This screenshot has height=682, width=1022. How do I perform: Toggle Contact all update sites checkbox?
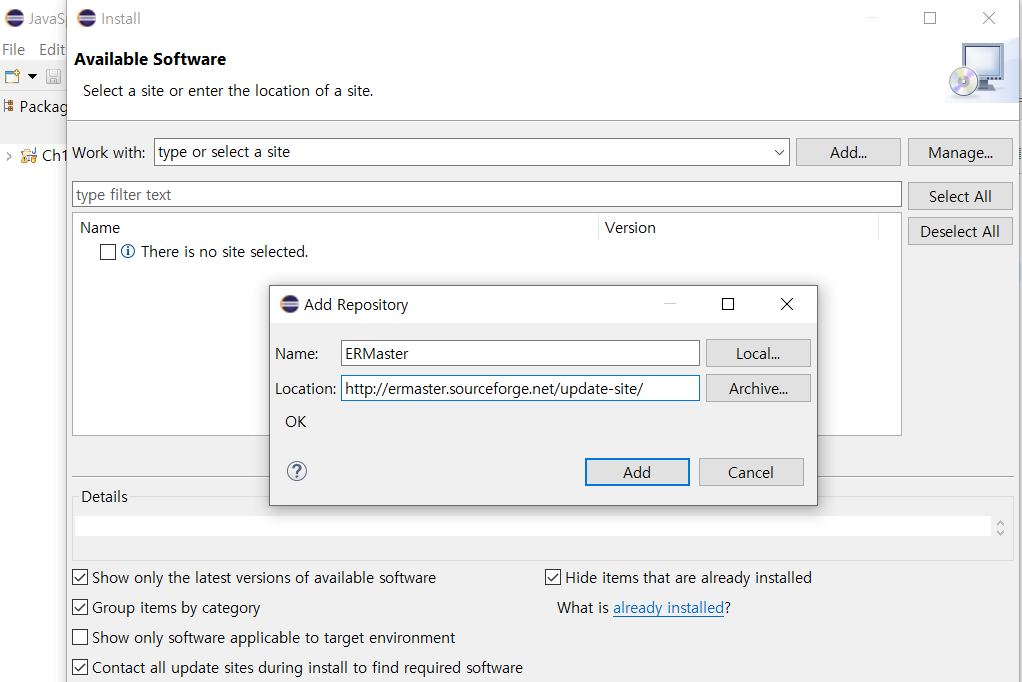pyautogui.click(x=80, y=667)
